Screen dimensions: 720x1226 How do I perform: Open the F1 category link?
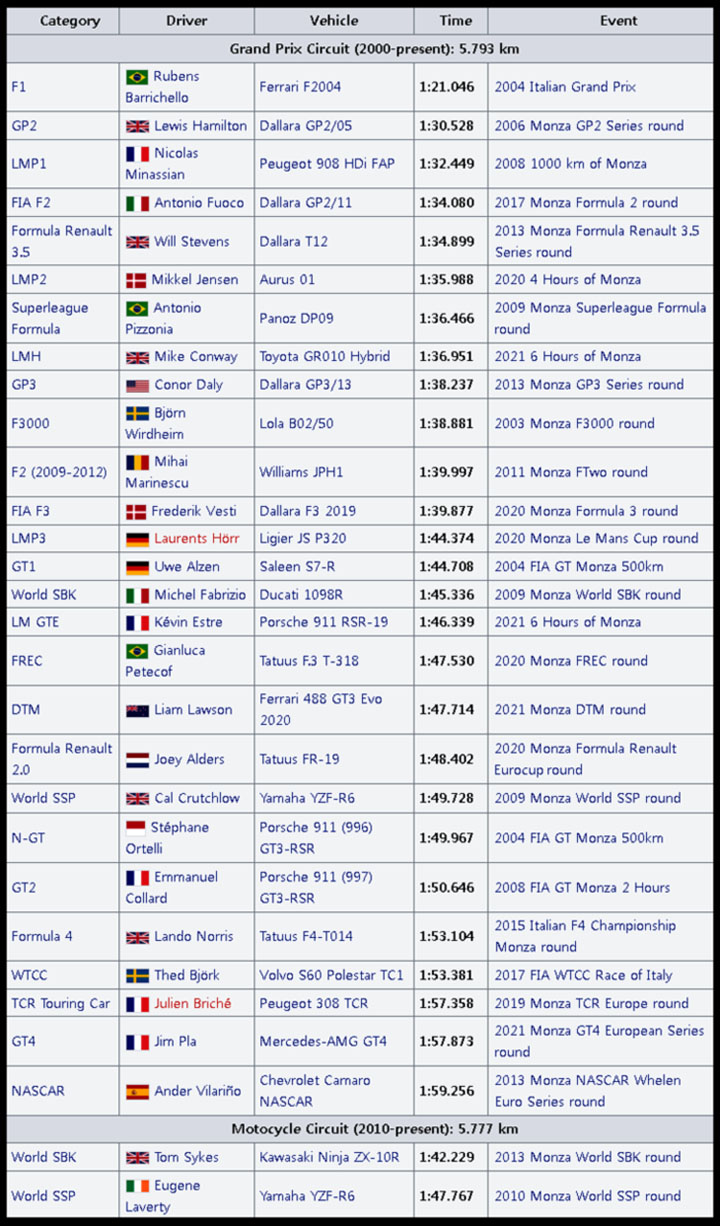pos(19,87)
